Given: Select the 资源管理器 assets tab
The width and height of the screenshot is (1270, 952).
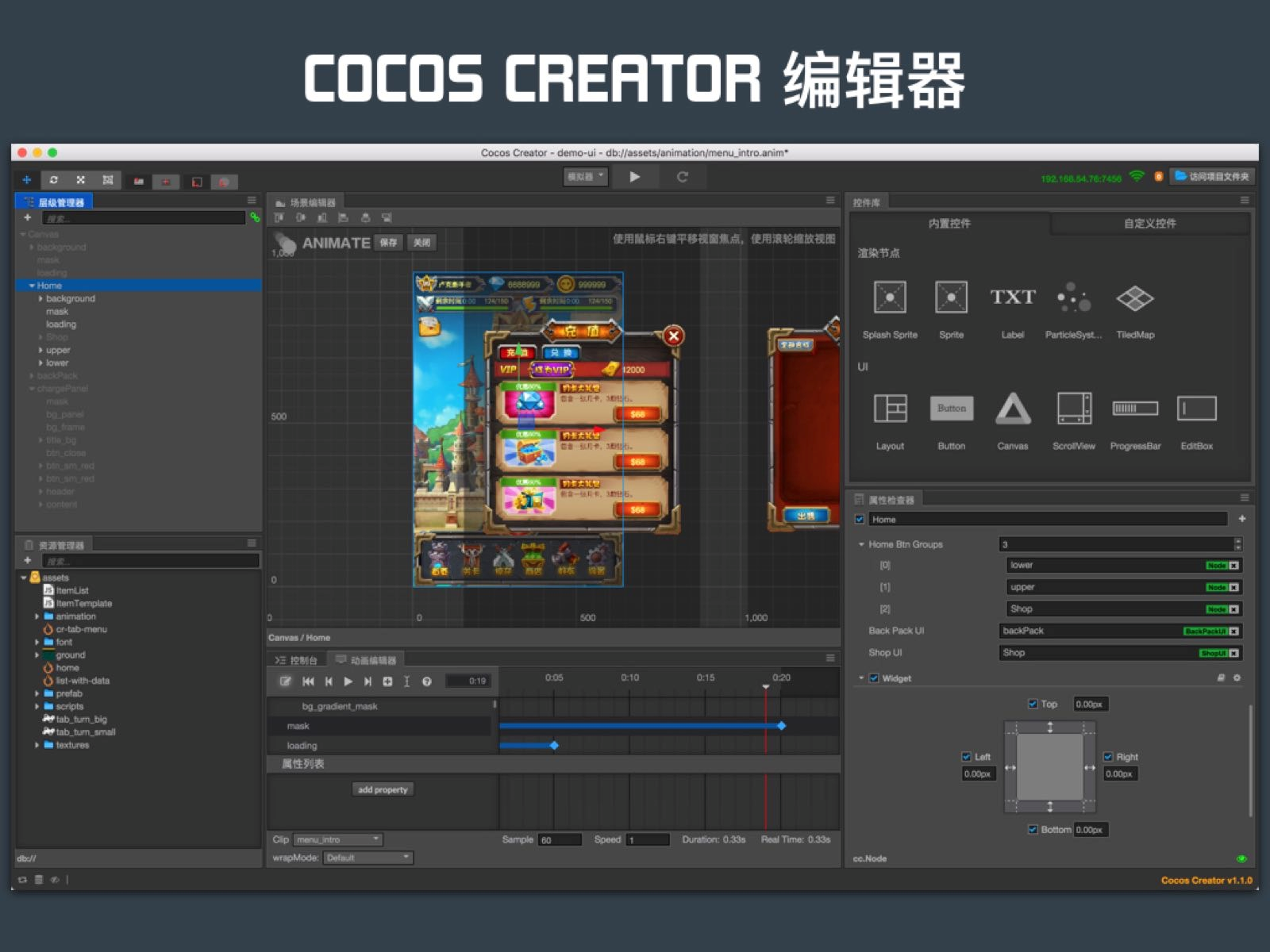Looking at the screenshot, I should 54,545.
